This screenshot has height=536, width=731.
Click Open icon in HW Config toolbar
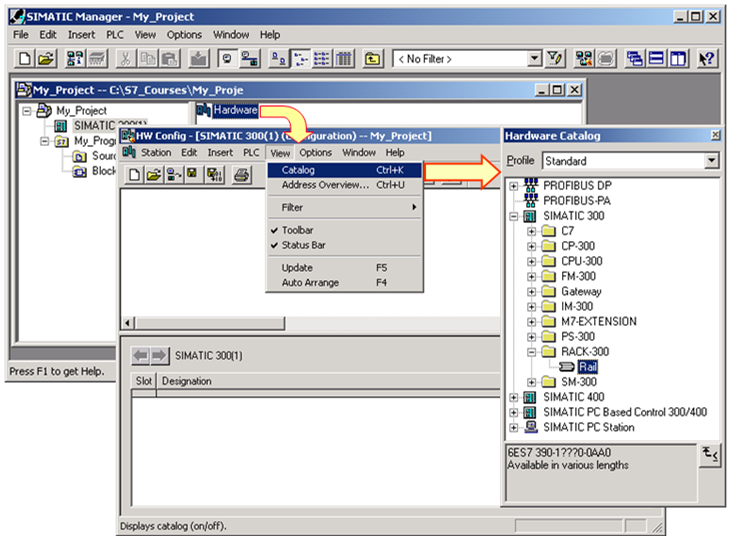(x=154, y=175)
